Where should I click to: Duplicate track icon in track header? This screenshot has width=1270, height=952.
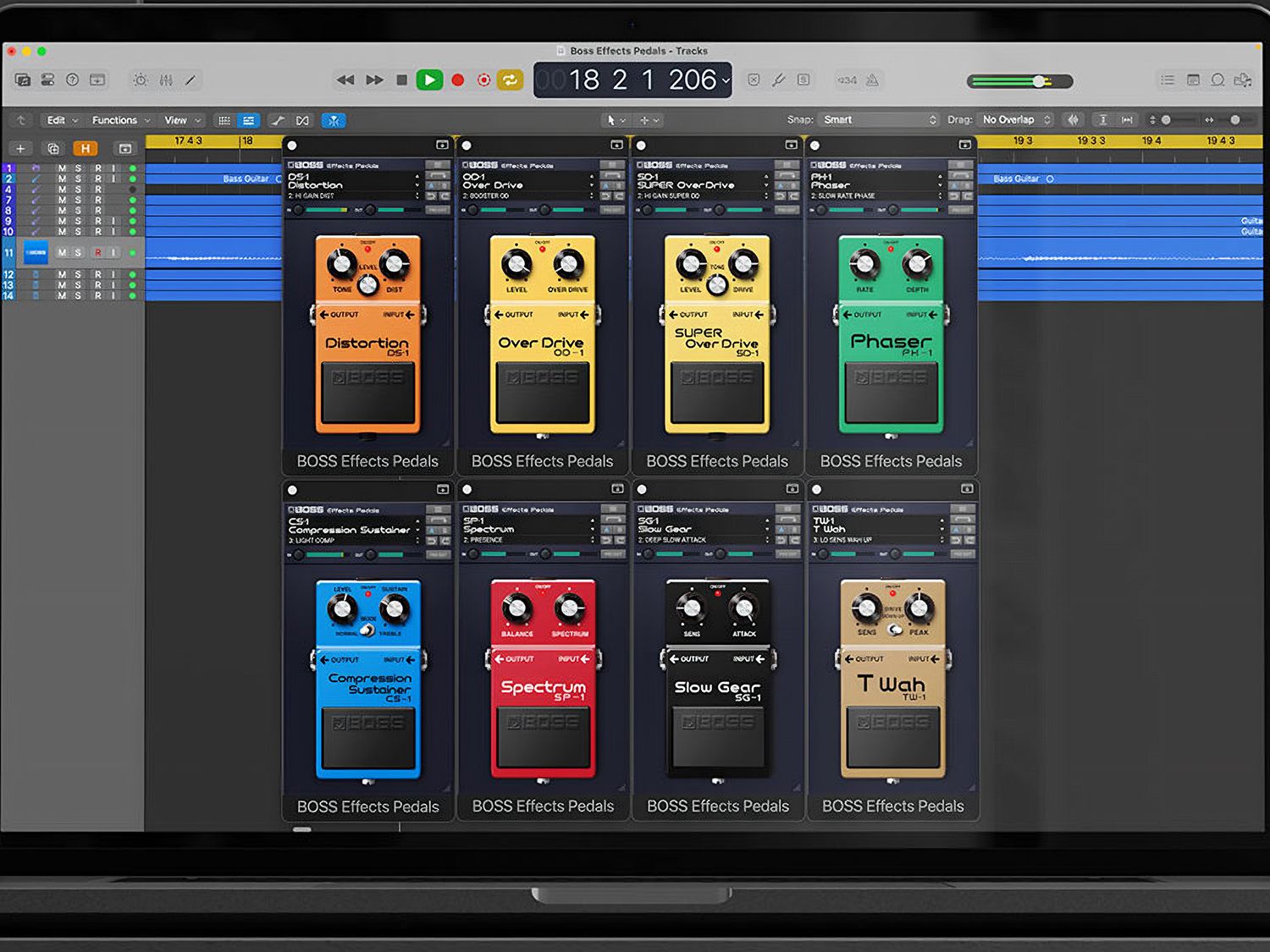point(52,149)
